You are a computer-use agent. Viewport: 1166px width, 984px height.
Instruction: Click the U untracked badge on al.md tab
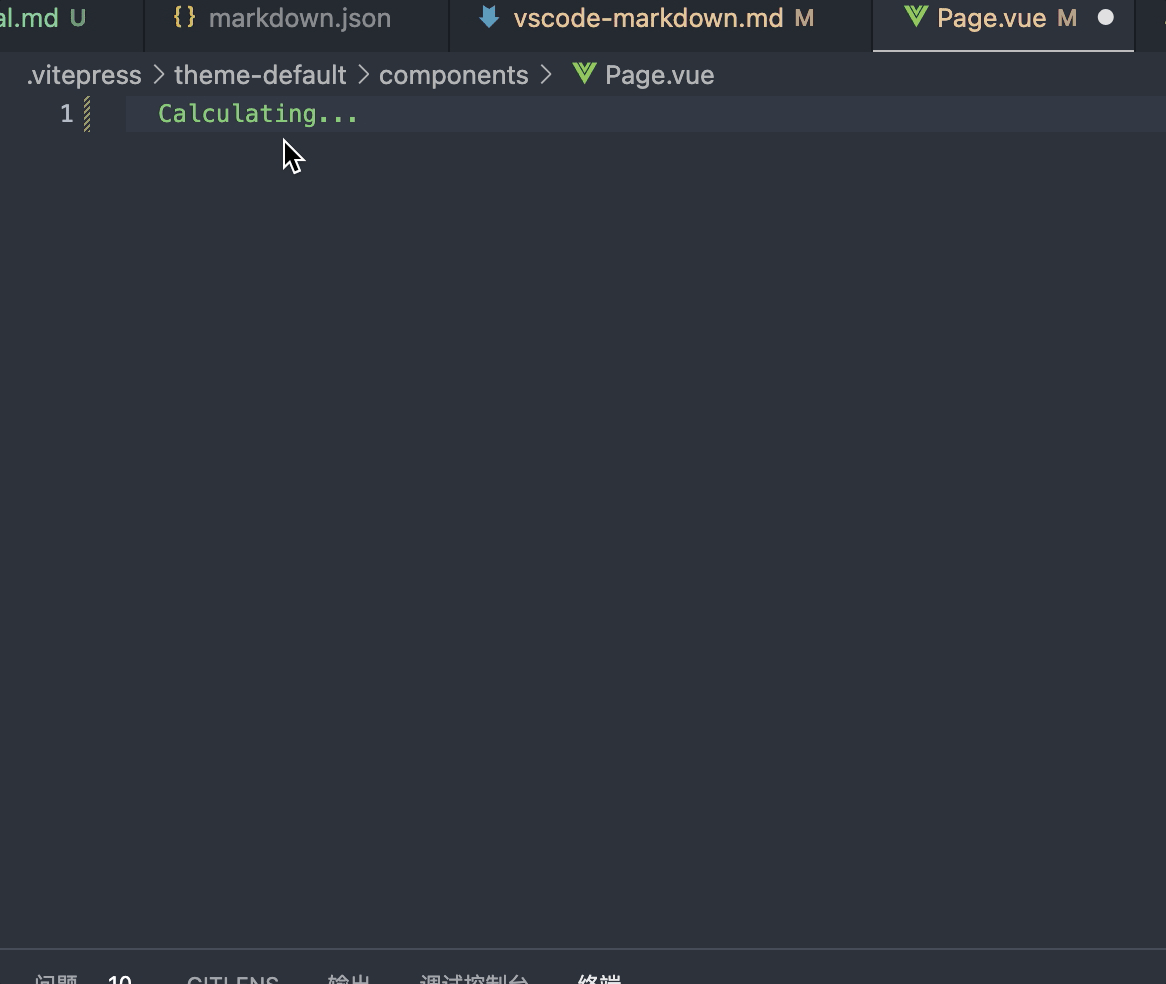(x=77, y=16)
